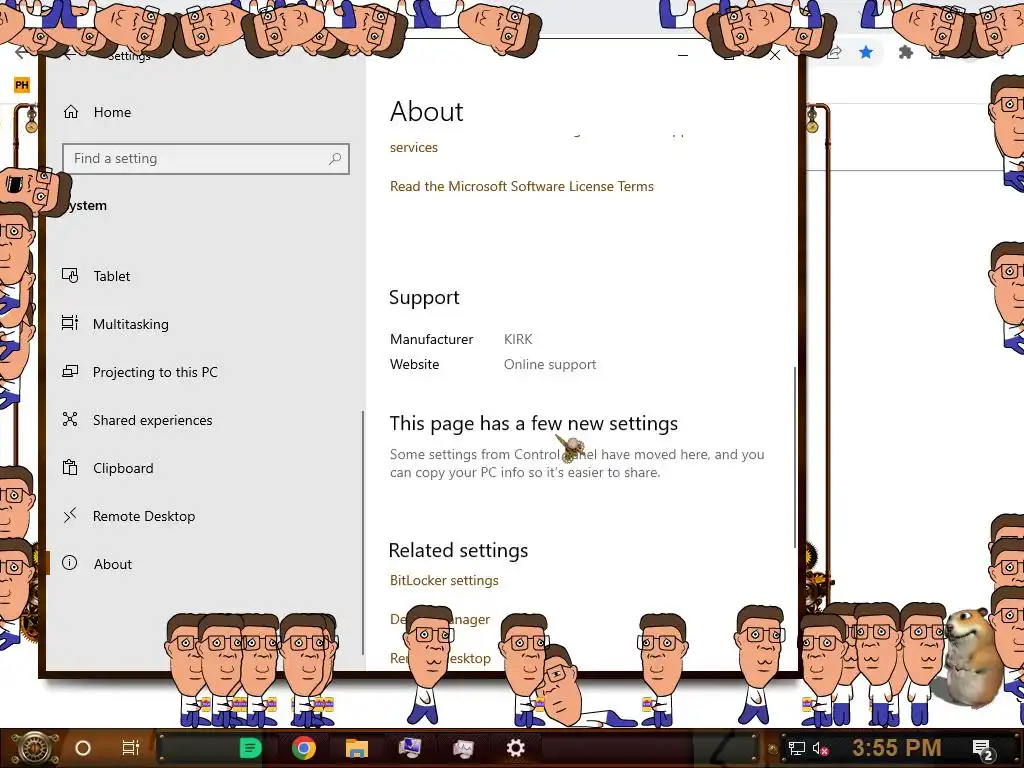Open the steampunk Start button

[34, 748]
